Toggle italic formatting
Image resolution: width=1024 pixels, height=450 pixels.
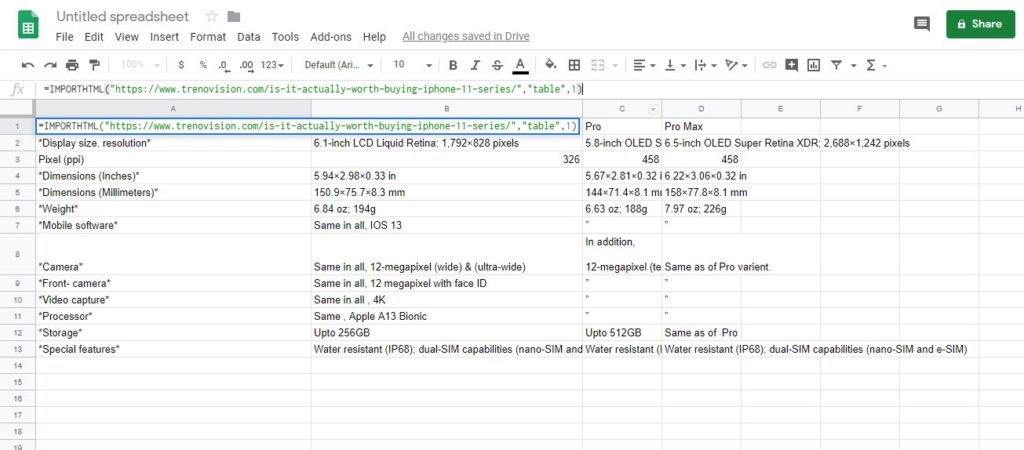pos(475,65)
